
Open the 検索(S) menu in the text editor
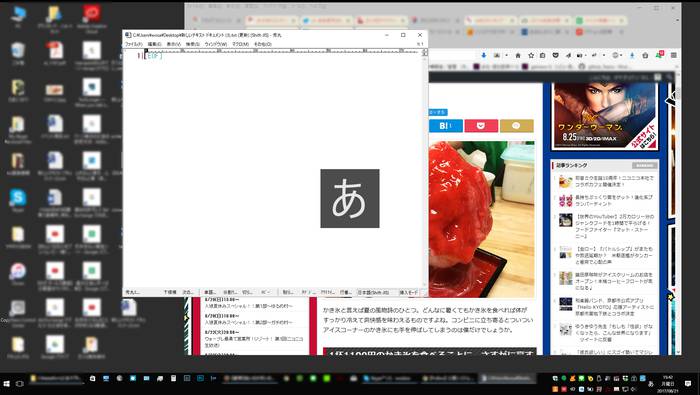click(192, 44)
